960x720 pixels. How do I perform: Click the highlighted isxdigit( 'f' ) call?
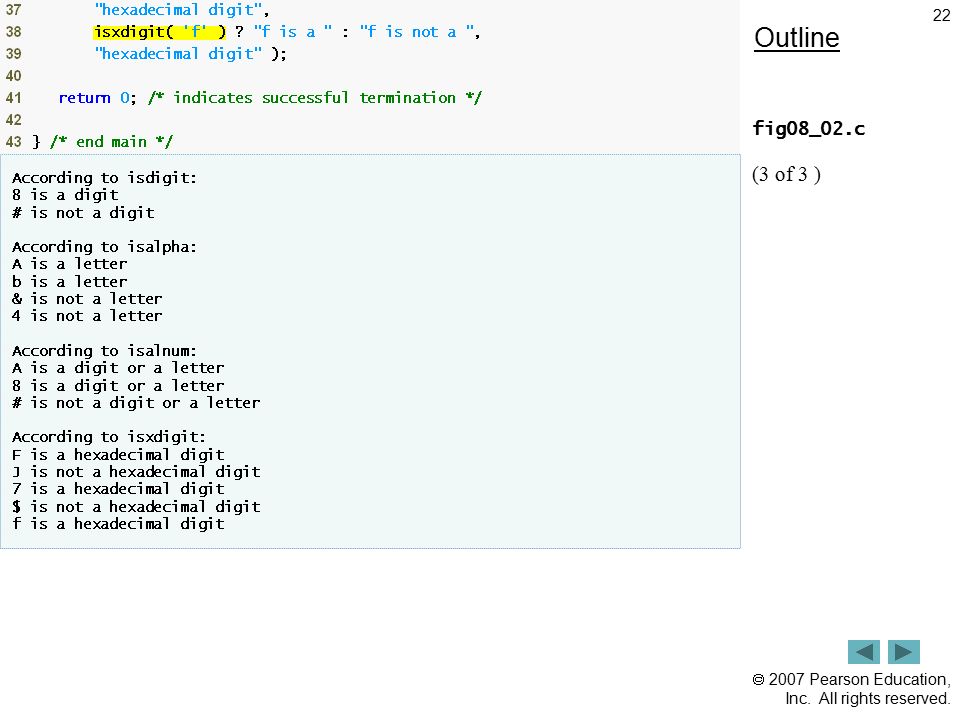160,32
